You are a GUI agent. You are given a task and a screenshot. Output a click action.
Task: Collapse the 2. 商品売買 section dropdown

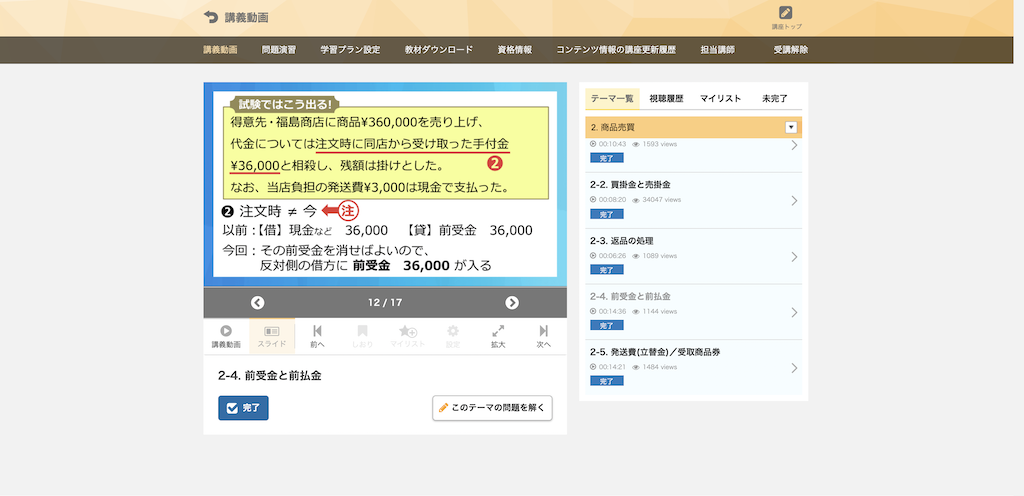[791, 127]
